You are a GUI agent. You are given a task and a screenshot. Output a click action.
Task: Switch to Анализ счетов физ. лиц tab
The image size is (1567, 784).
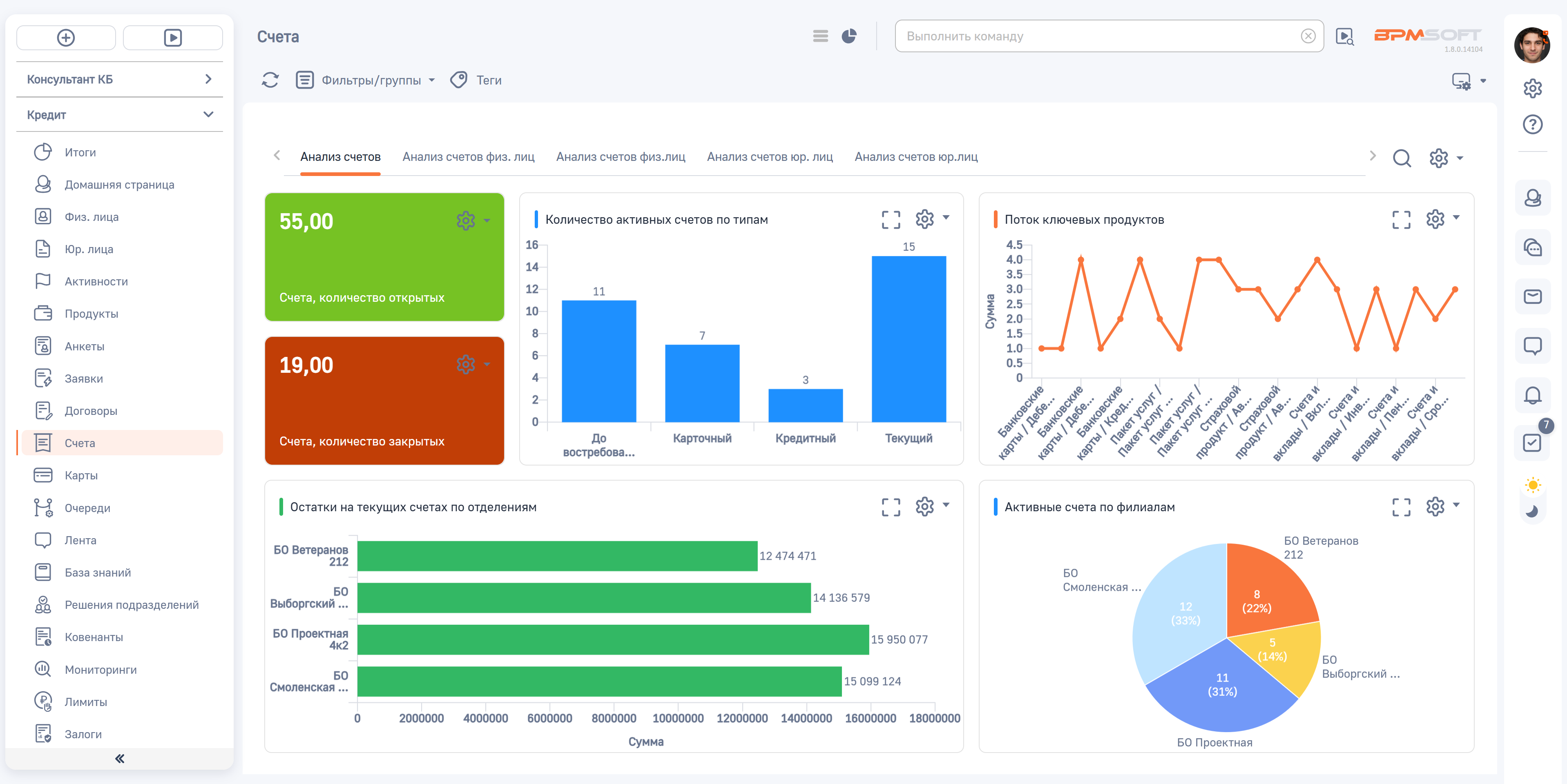click(468, 157)
